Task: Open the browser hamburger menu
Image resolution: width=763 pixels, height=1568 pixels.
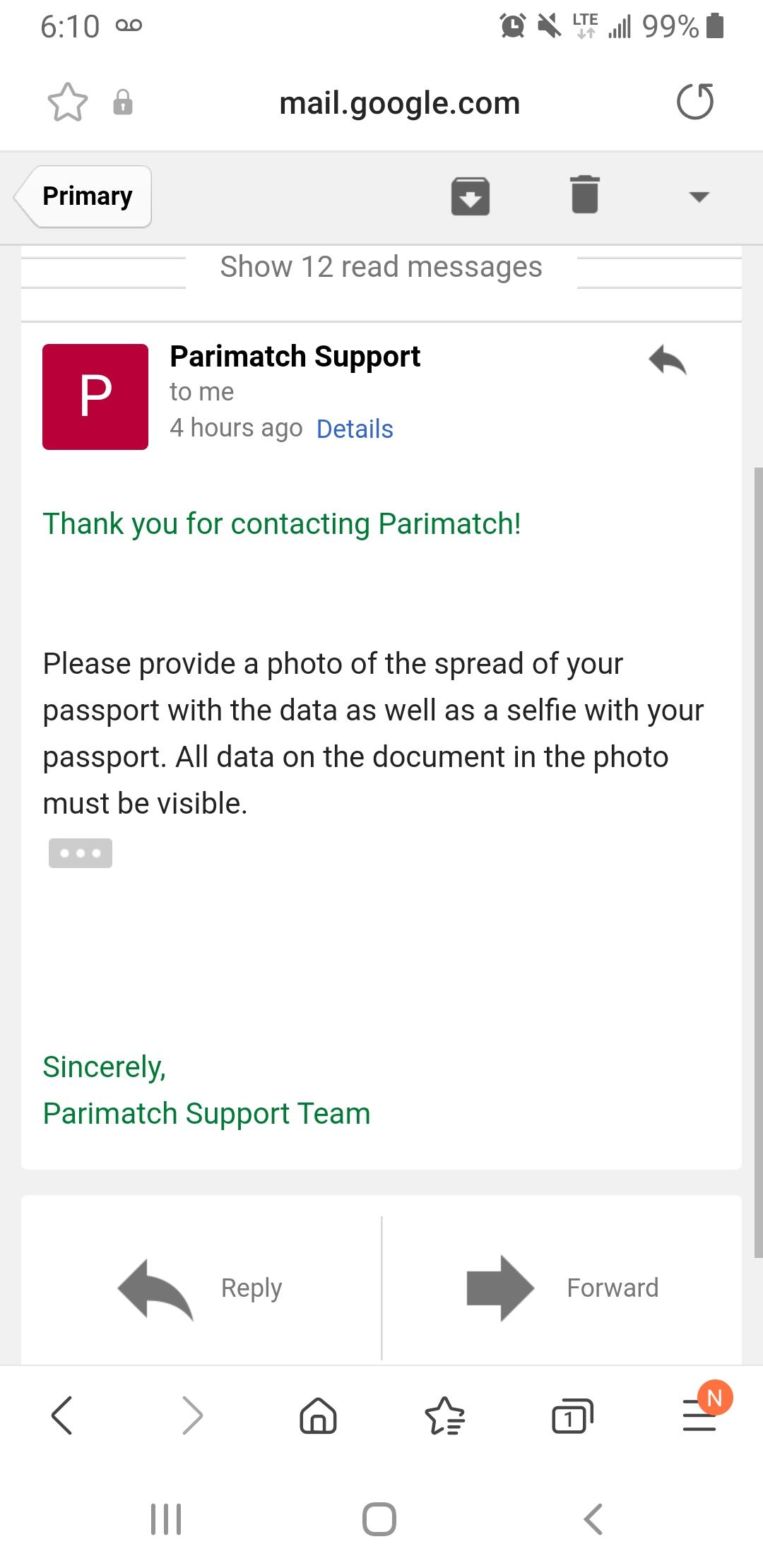Action: click(x=700, y=1415)
